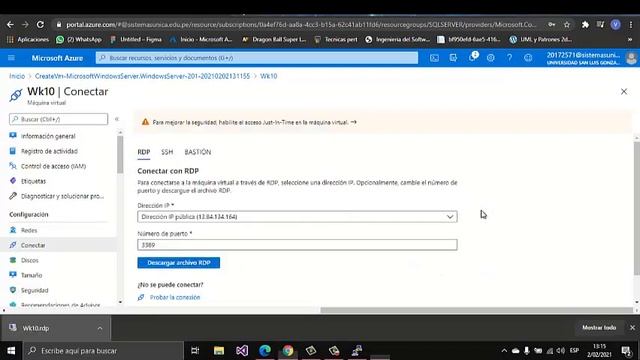
Task: Switch to the BASTION tab
Action: click(x=198, y=152)
